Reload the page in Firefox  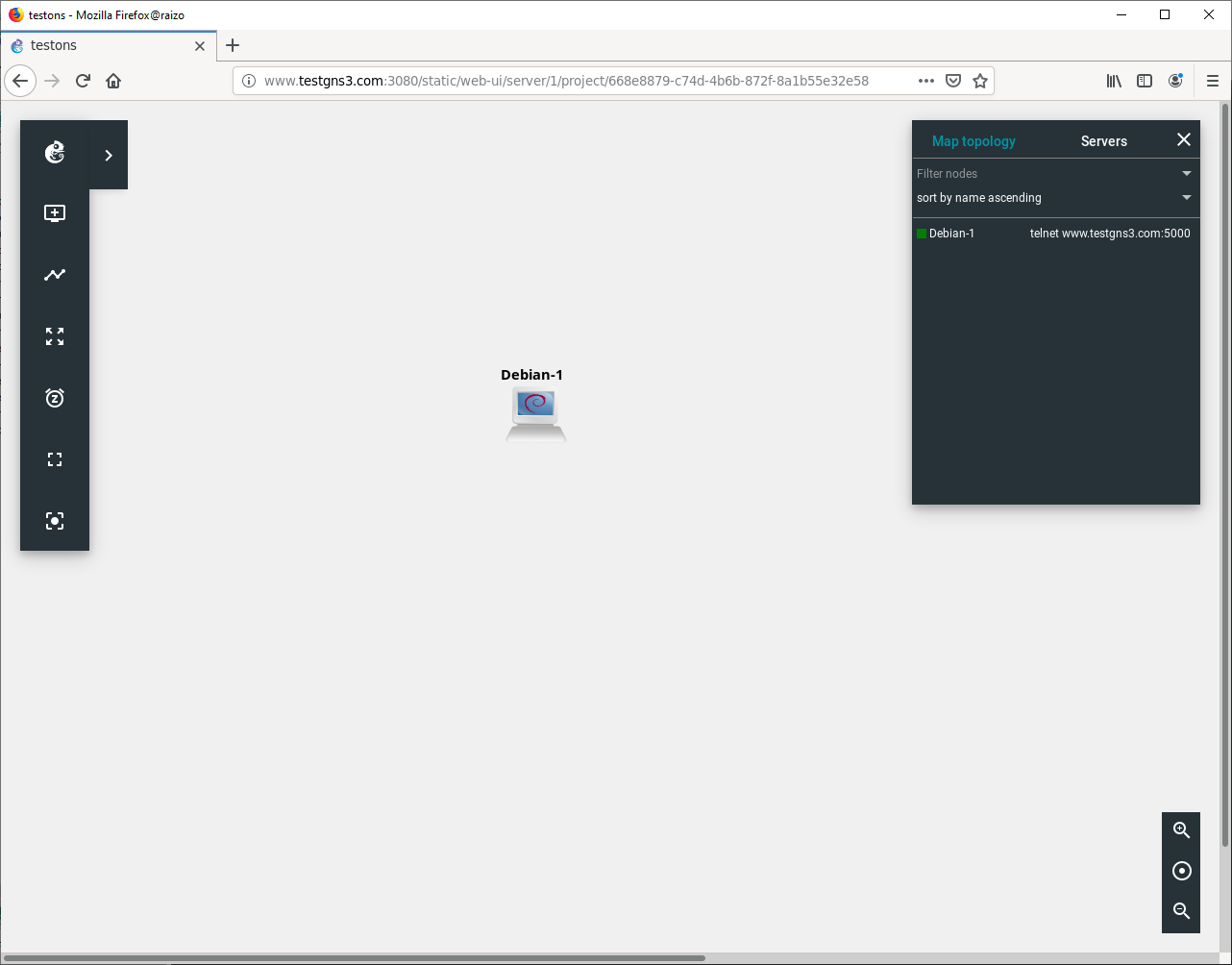[x=83, y=81]
